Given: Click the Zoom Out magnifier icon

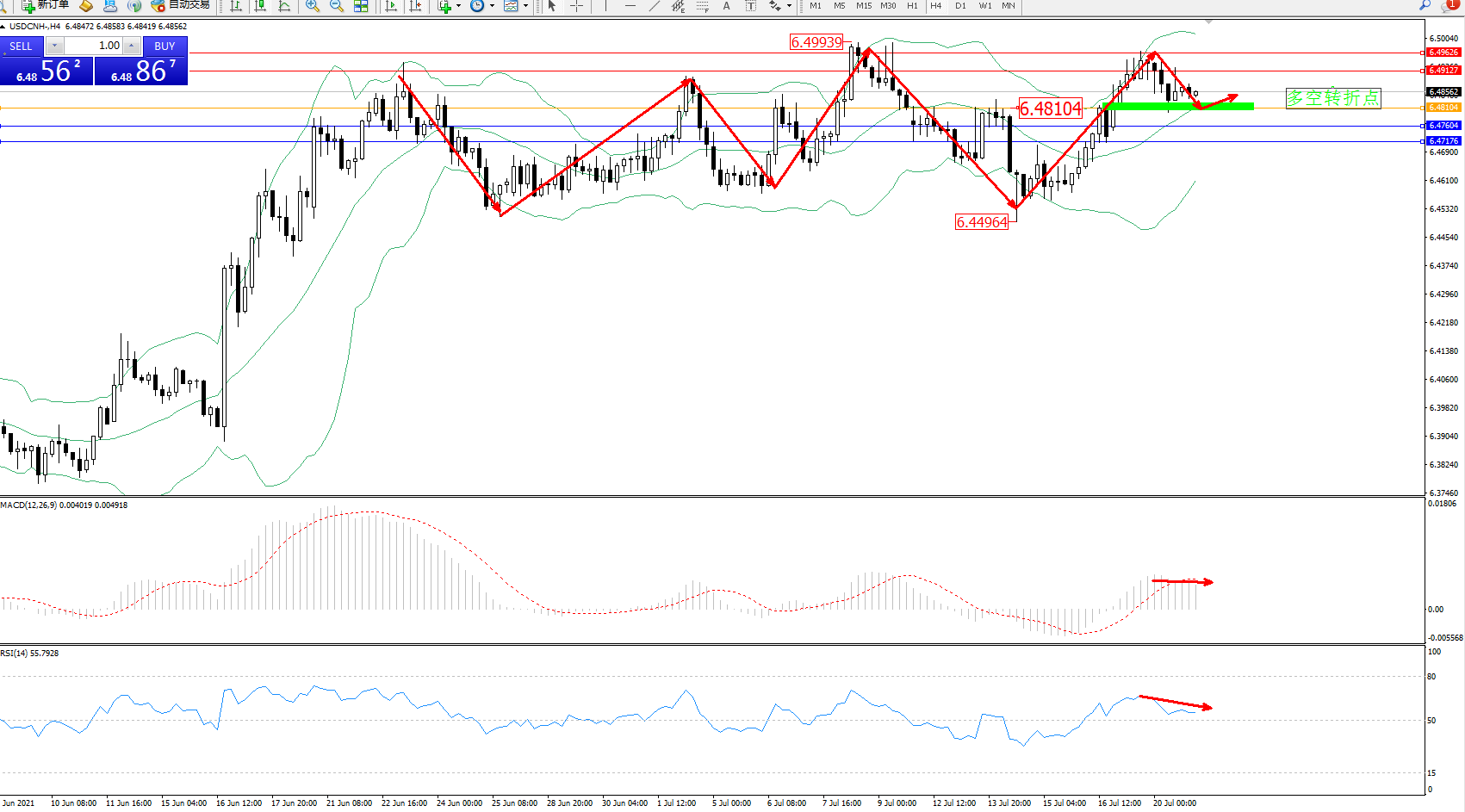Looking at the screenshot, I should pyautogui.click(x=336, y=6).
